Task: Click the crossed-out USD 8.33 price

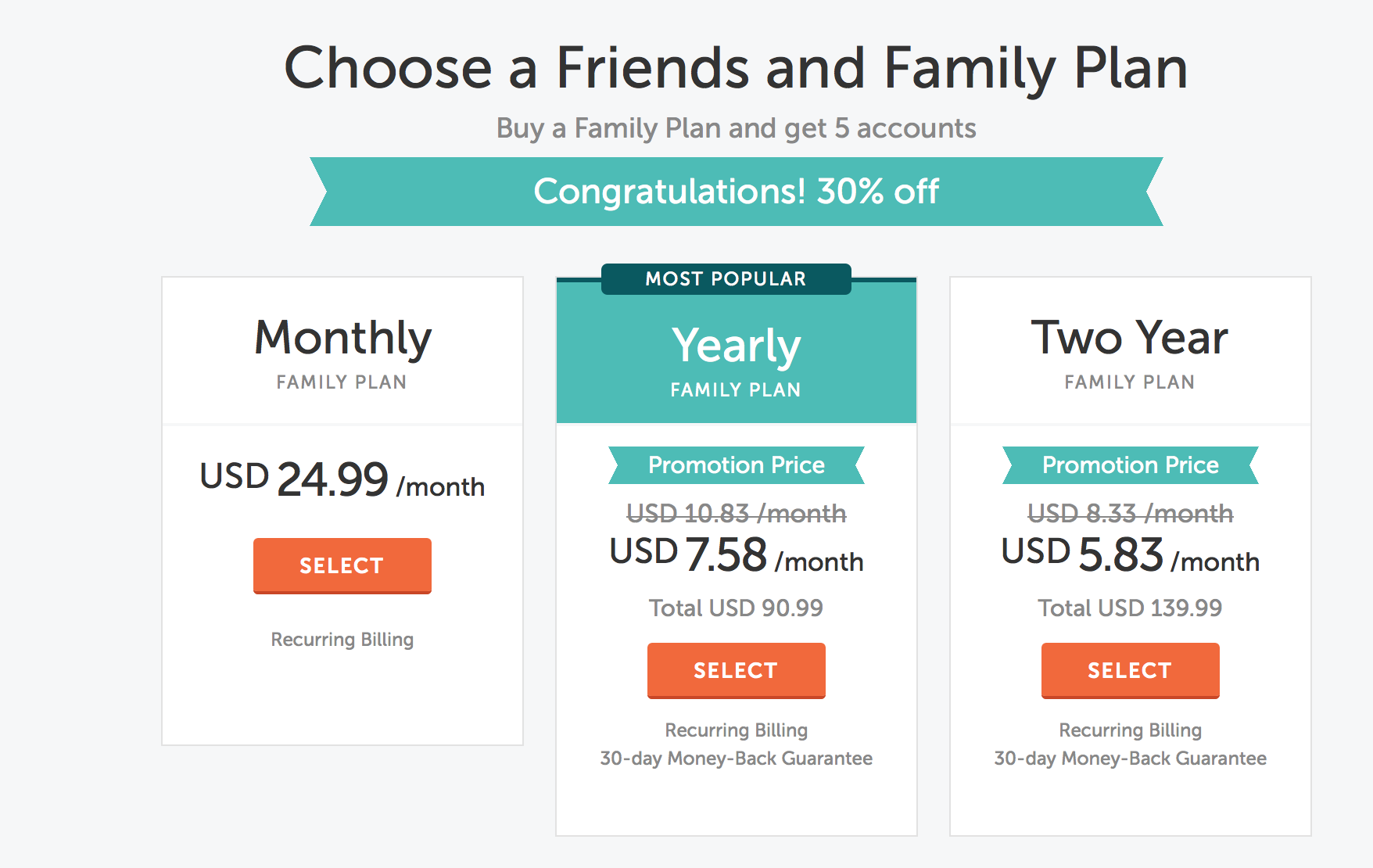Action: 1130,513
